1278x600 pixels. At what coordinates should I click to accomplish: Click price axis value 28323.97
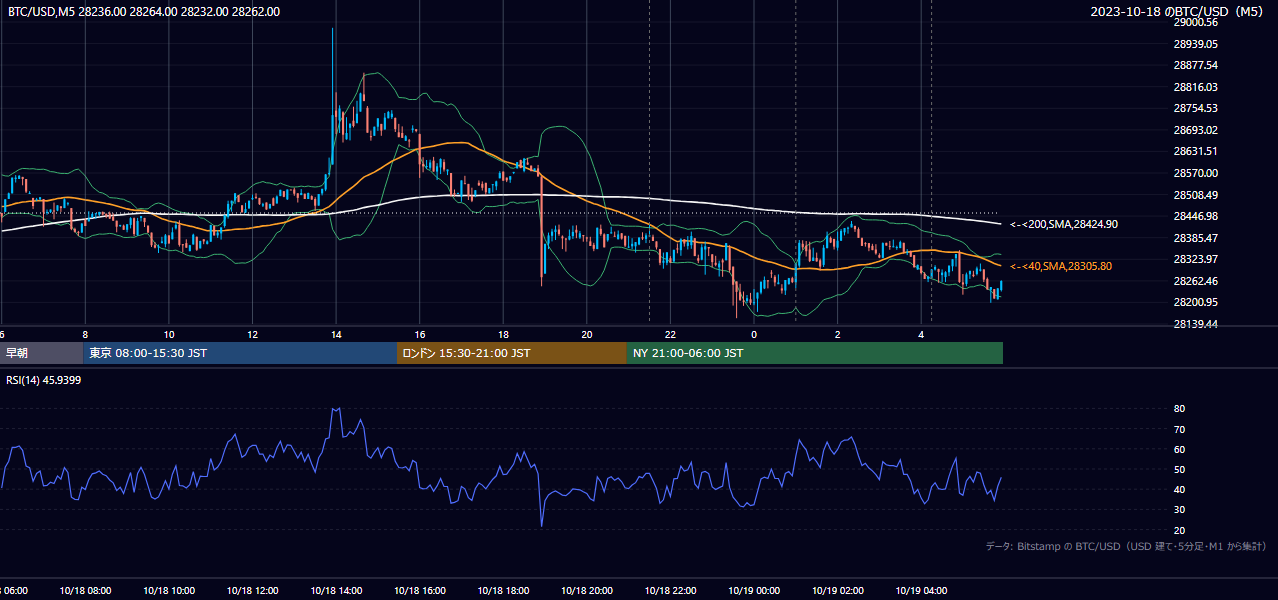tap(1195, 259)
